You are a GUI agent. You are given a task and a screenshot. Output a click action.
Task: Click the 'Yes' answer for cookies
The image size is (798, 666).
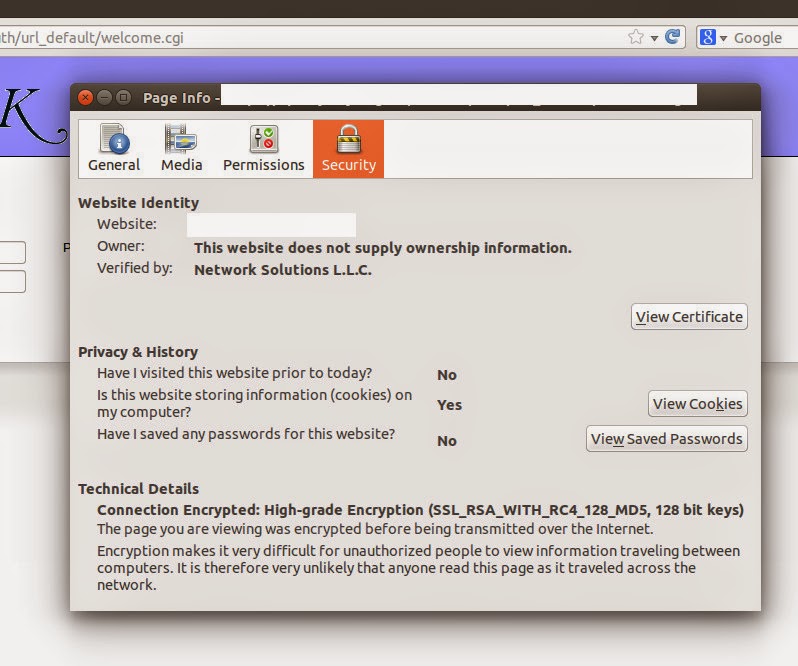coord(449,405)
